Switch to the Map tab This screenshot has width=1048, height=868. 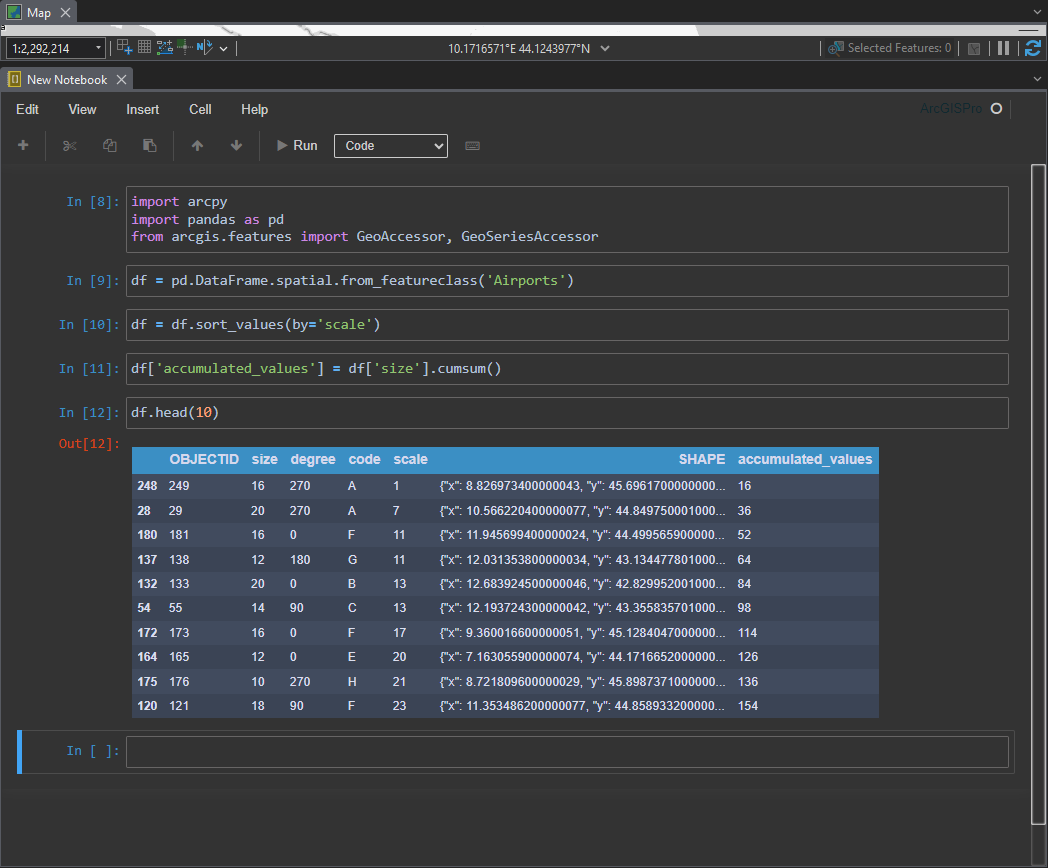tap(38, 12)
